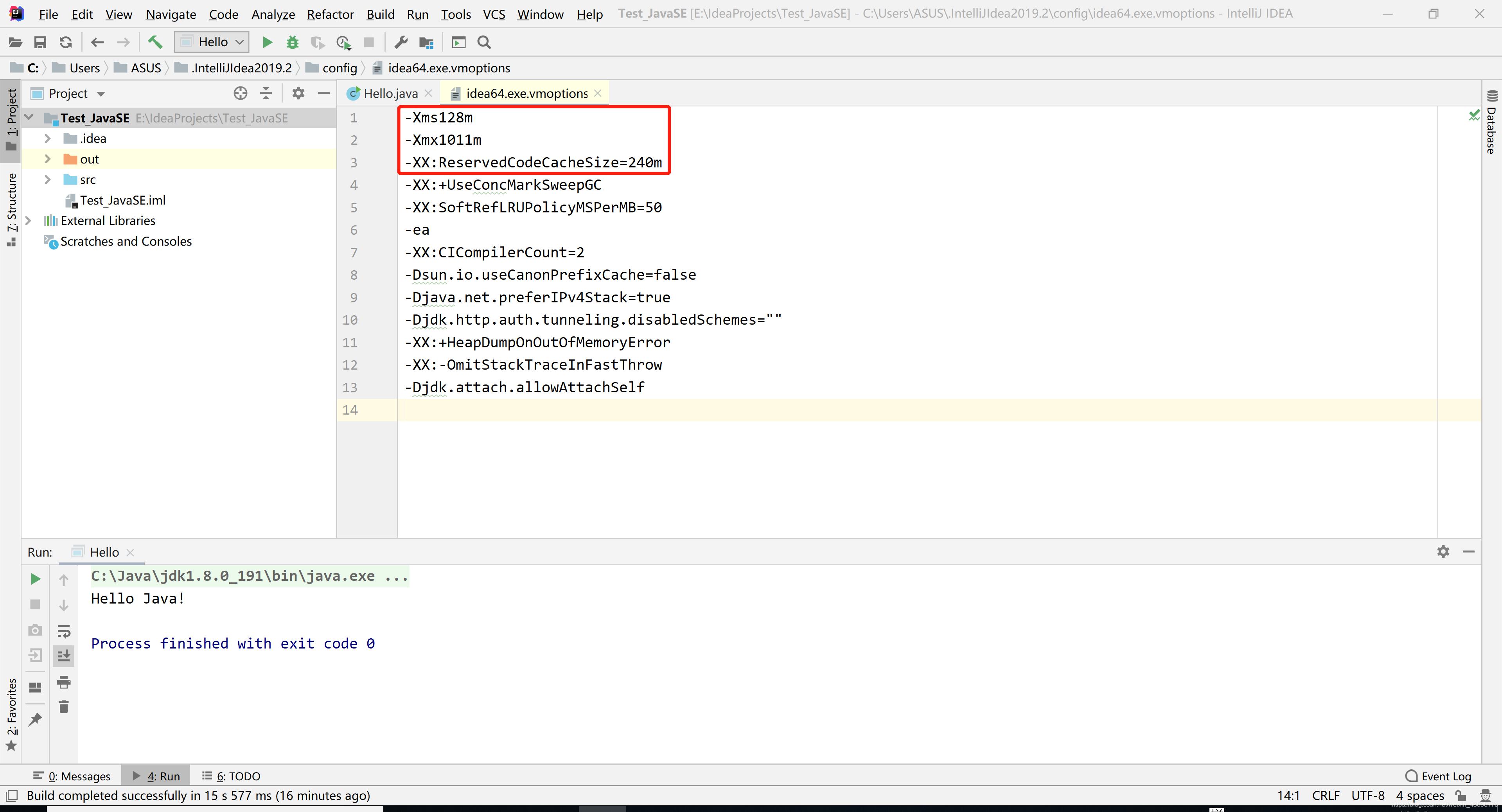Close the Hello run tab
The height and width of the screenshot is (812, 1502).
(x=131, y=553)
